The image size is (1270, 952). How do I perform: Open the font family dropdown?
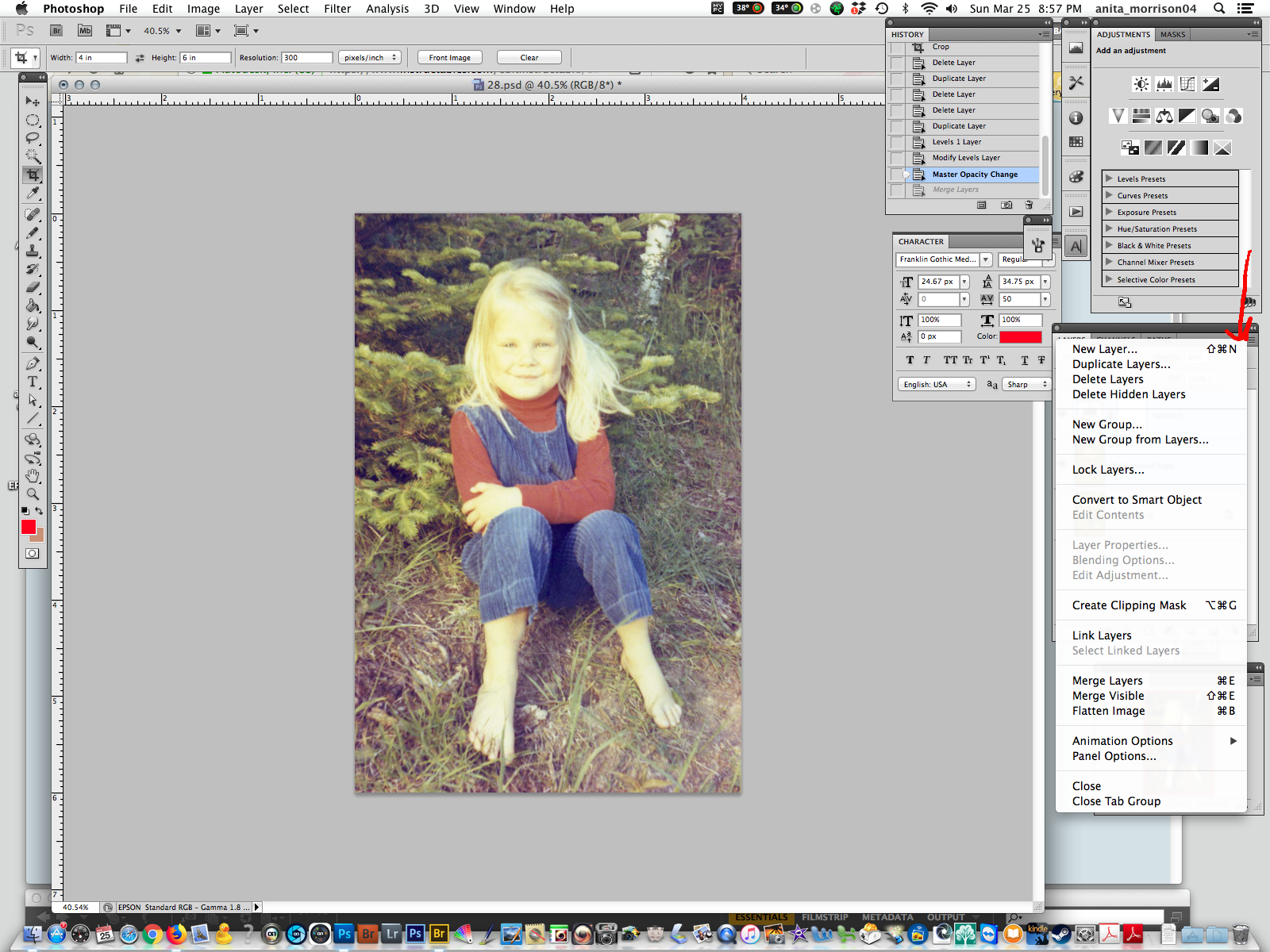point(986,259)
